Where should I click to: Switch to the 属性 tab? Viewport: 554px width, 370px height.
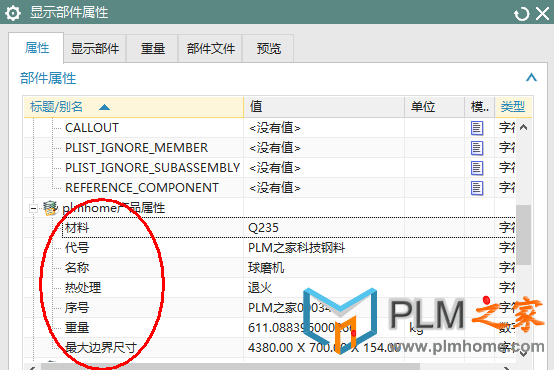[36, 48]
